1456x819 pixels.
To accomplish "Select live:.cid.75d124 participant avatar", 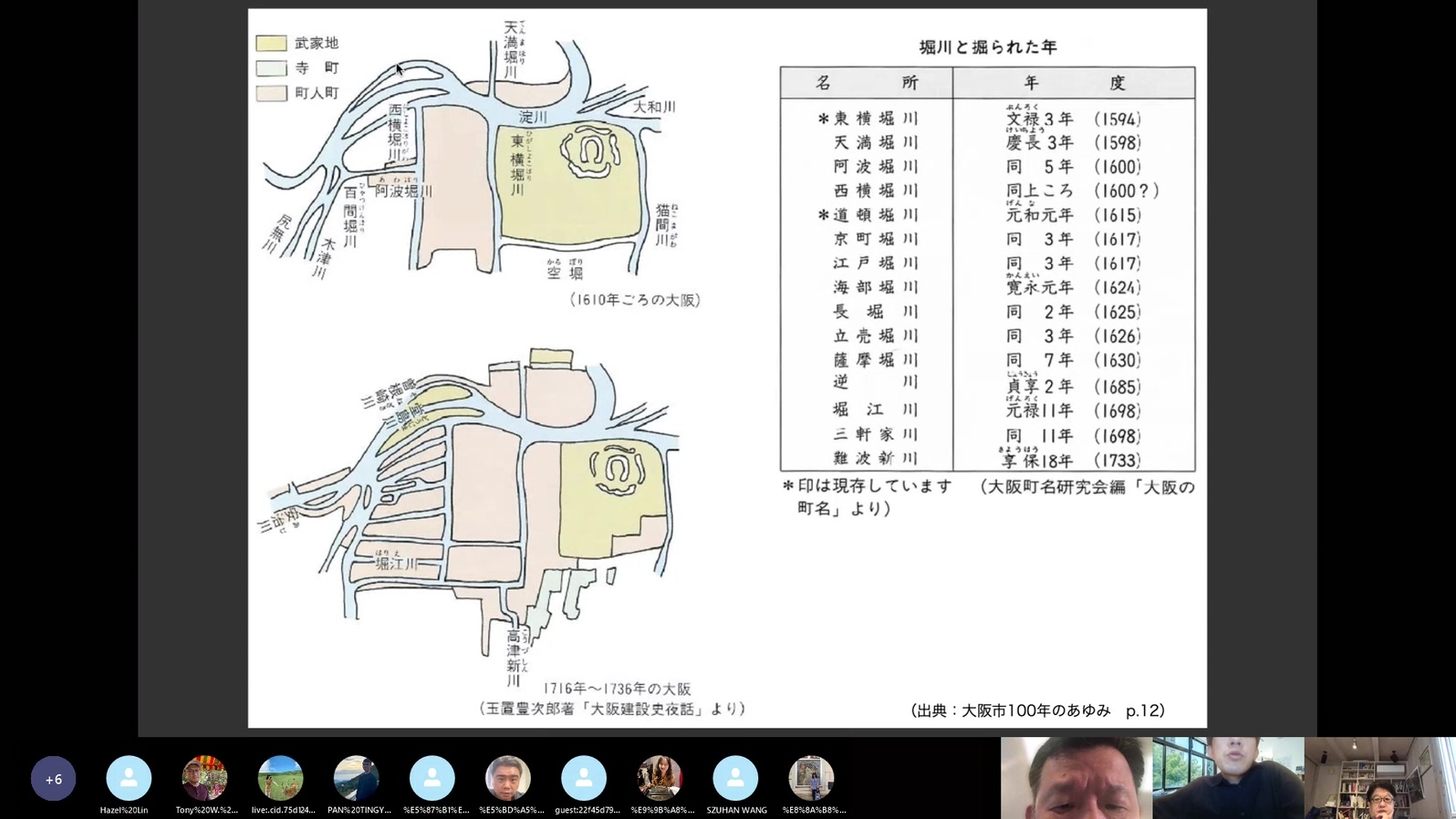I will [x=280, y=779].
